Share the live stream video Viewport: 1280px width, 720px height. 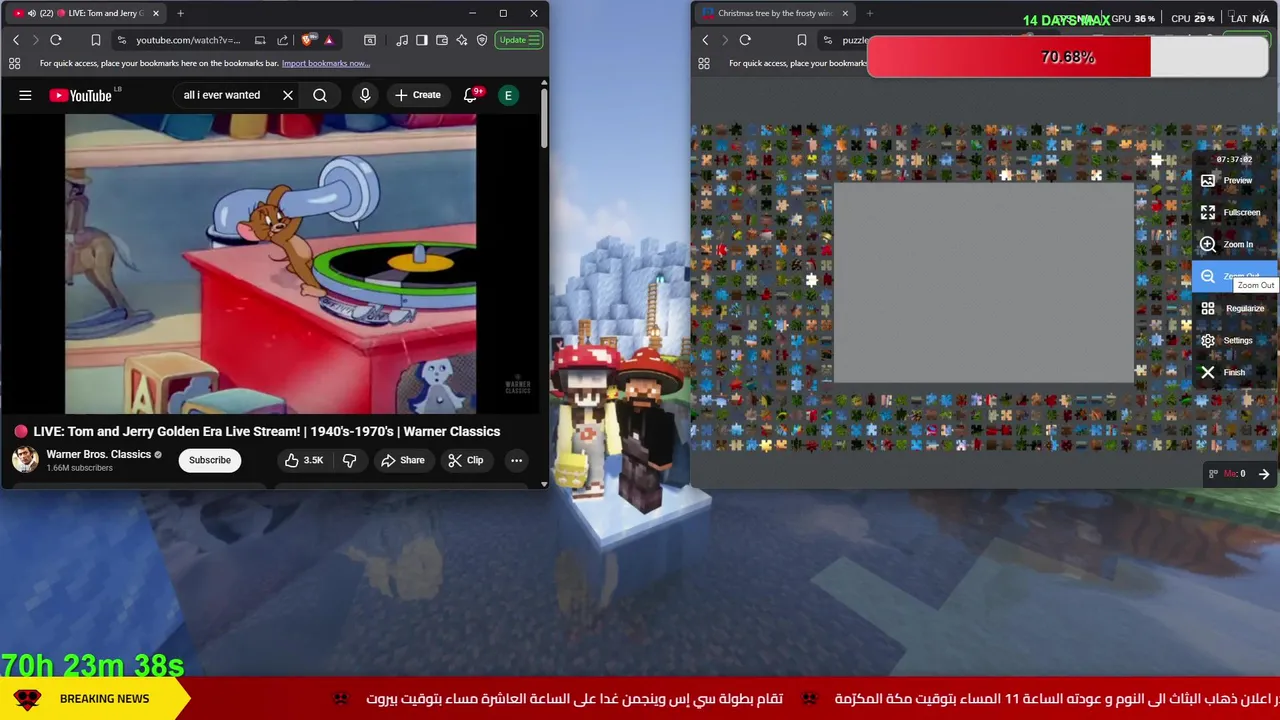pyautogui.click(x=402, y=460)
